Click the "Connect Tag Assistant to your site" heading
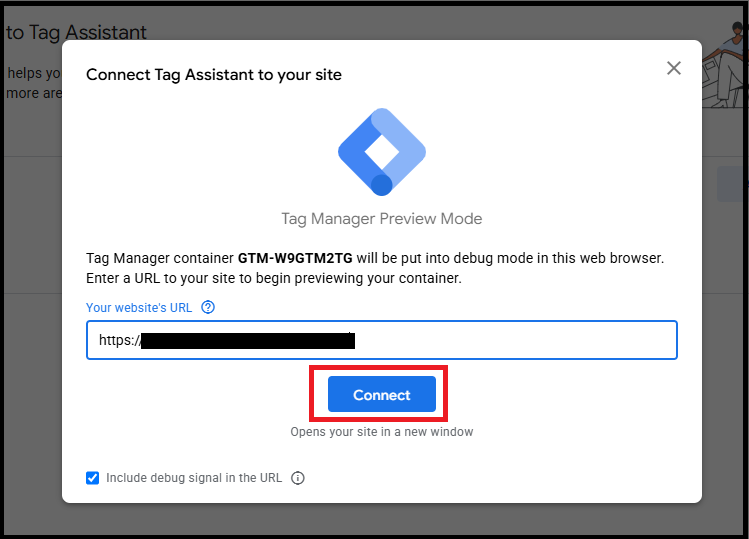 pyautogui.click(x=214, y=74)
